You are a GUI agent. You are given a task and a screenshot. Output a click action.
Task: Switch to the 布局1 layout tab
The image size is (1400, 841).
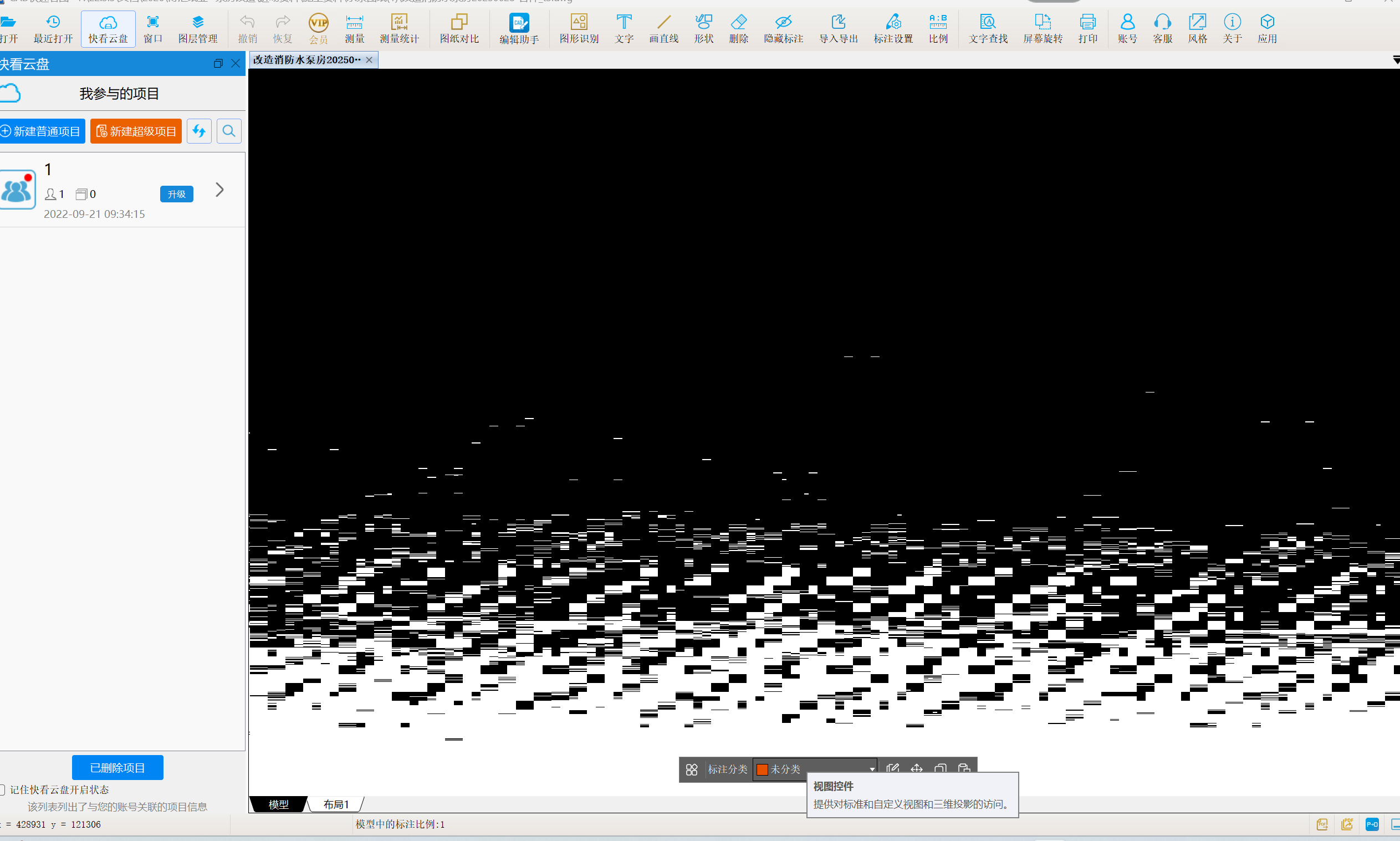pos(335,804)
